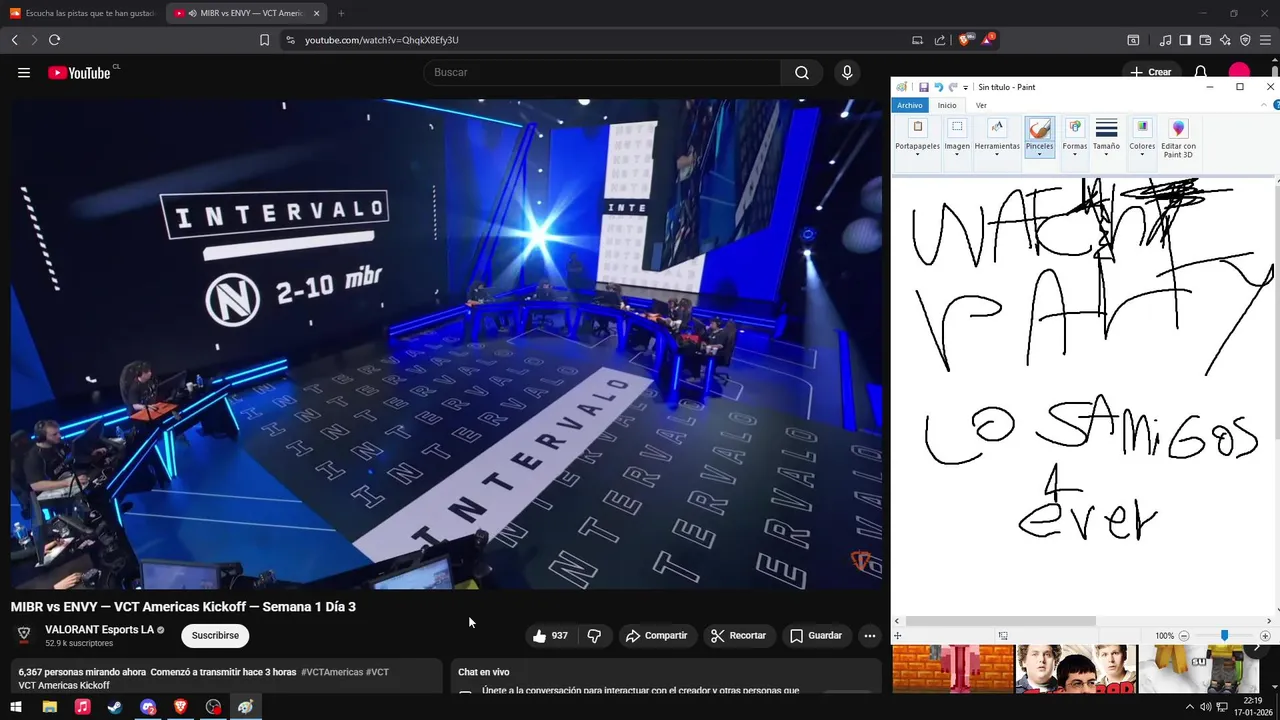Open the #VCT hashtag link
The image size is (1280, 720).
377,672
